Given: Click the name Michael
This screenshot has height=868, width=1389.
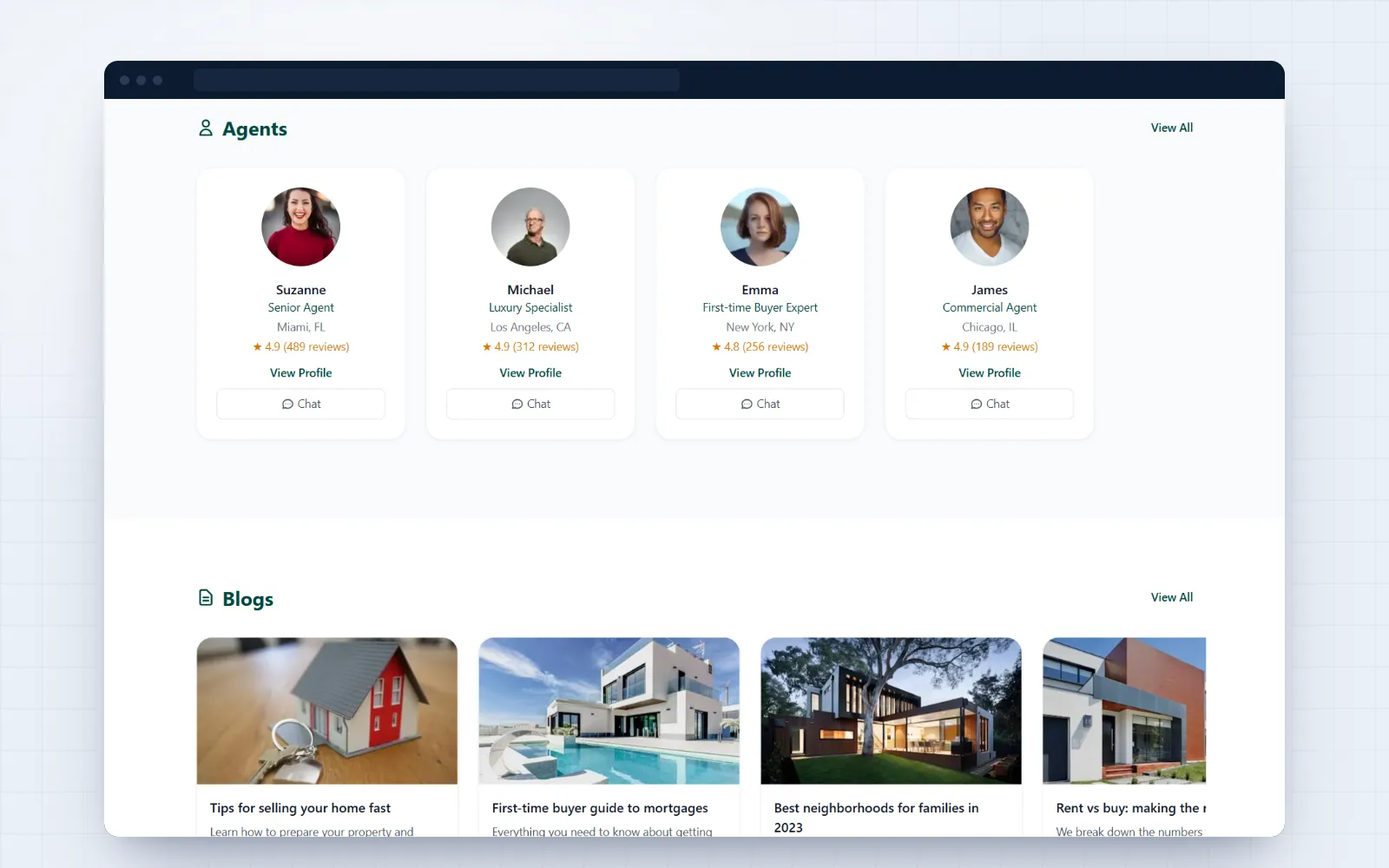Looking at the screenshot, I should (x=530, y=290).
